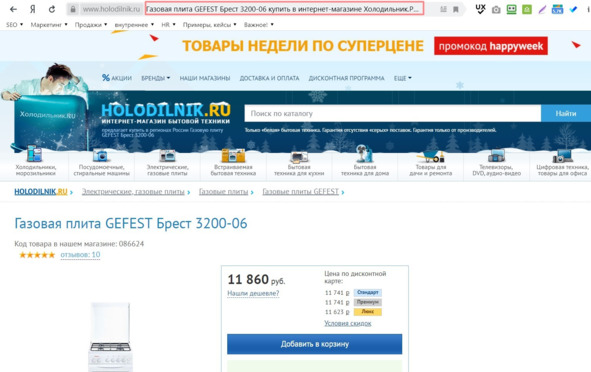Screen dimensions: 591x372
Task: Expand the ЕЩЕ menu
Action: tap(403, 78)
